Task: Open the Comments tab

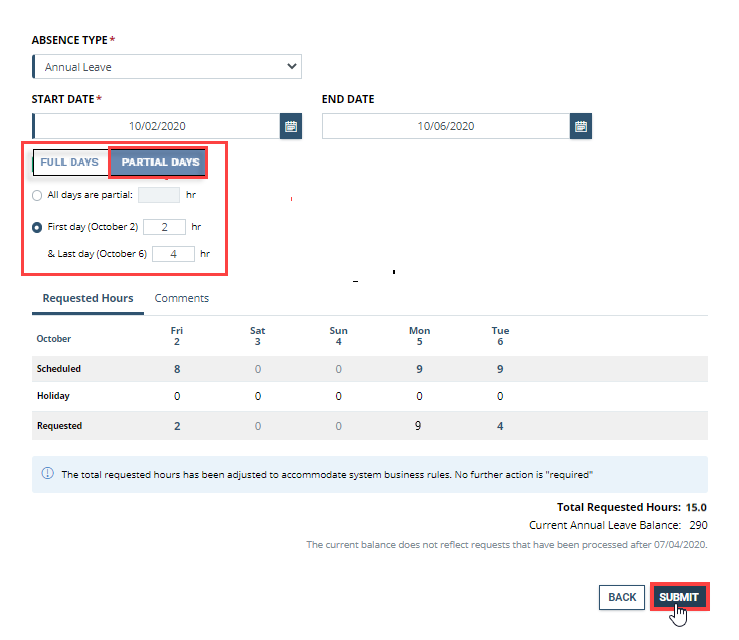Action: click(181, 298)
